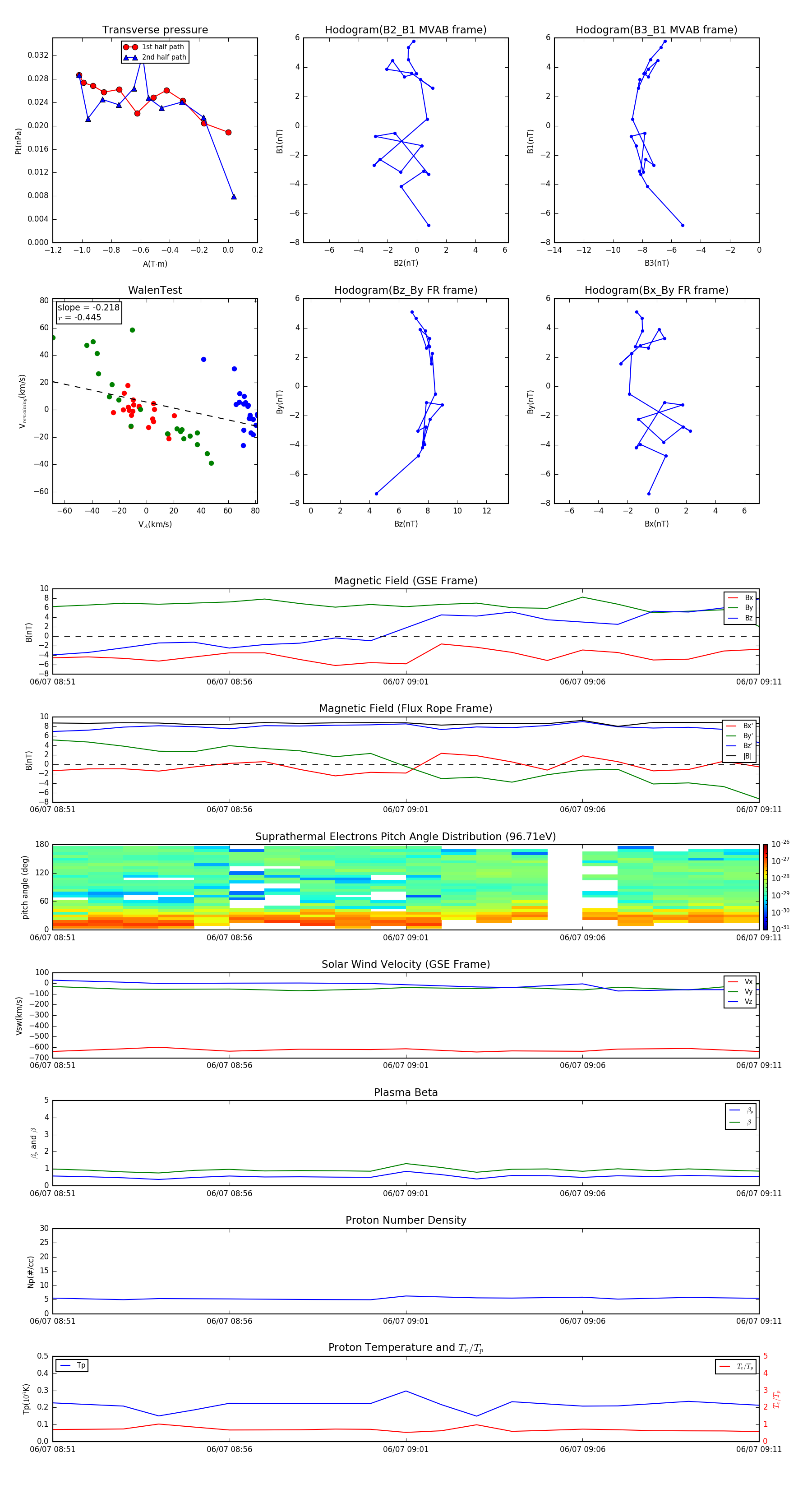Screen dimensions: 812x1489
Task: Click the 'slope = -0.218' annotation
Action: pyautogui.click(x=88, y=308)
